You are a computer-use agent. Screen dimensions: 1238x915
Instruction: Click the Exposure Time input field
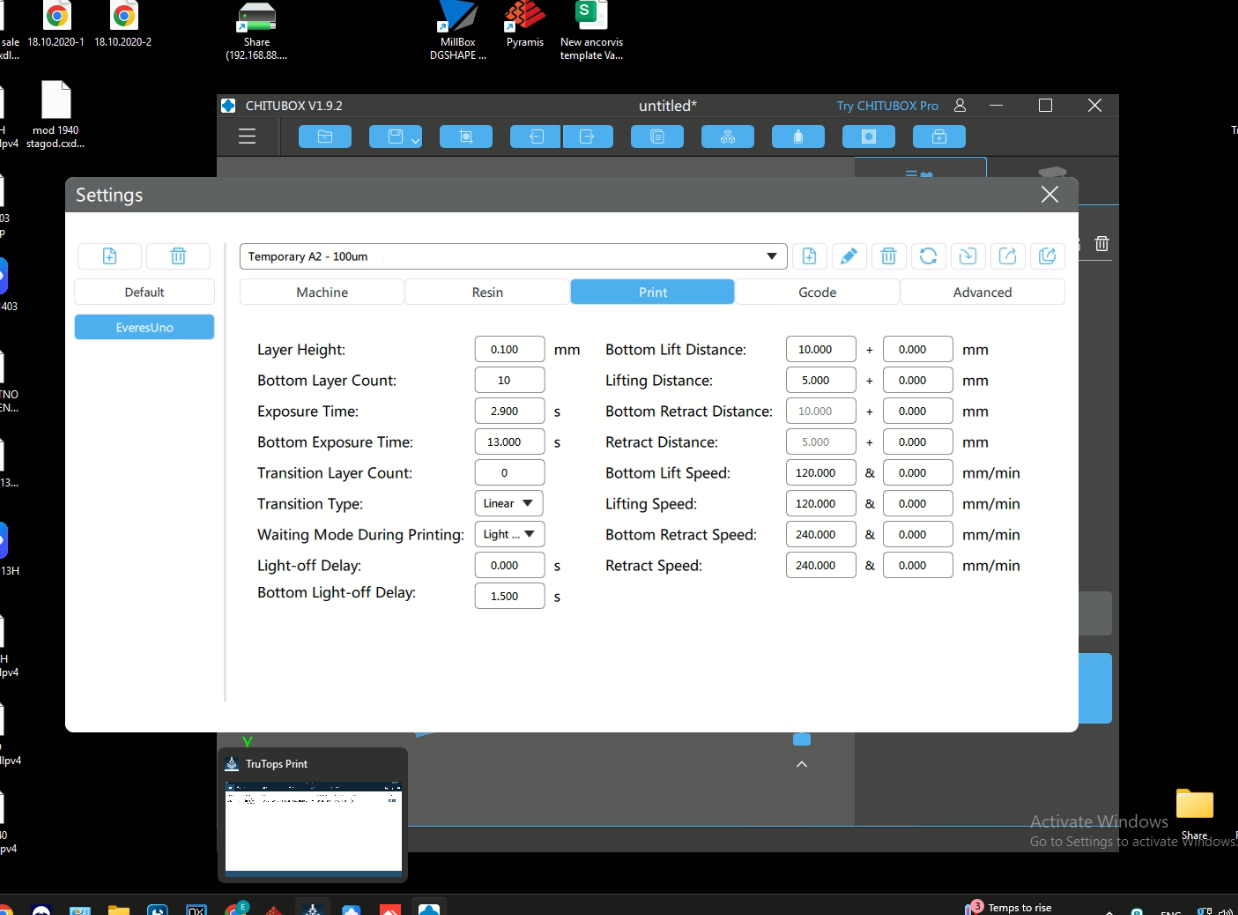pos(509,412)
